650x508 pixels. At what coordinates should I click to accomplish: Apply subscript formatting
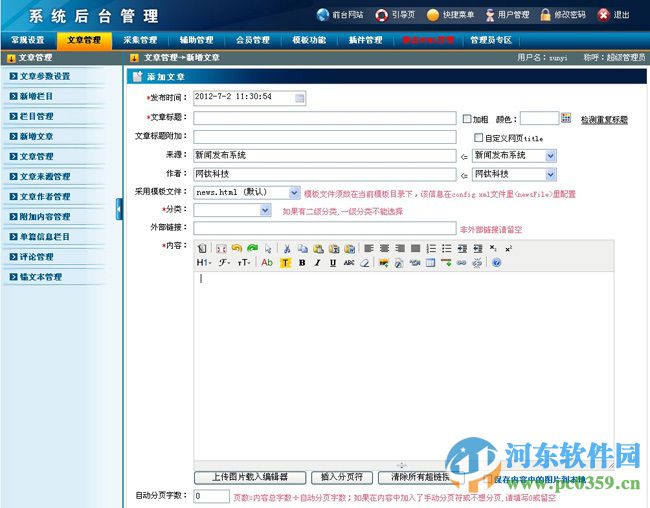pos(493,248)
